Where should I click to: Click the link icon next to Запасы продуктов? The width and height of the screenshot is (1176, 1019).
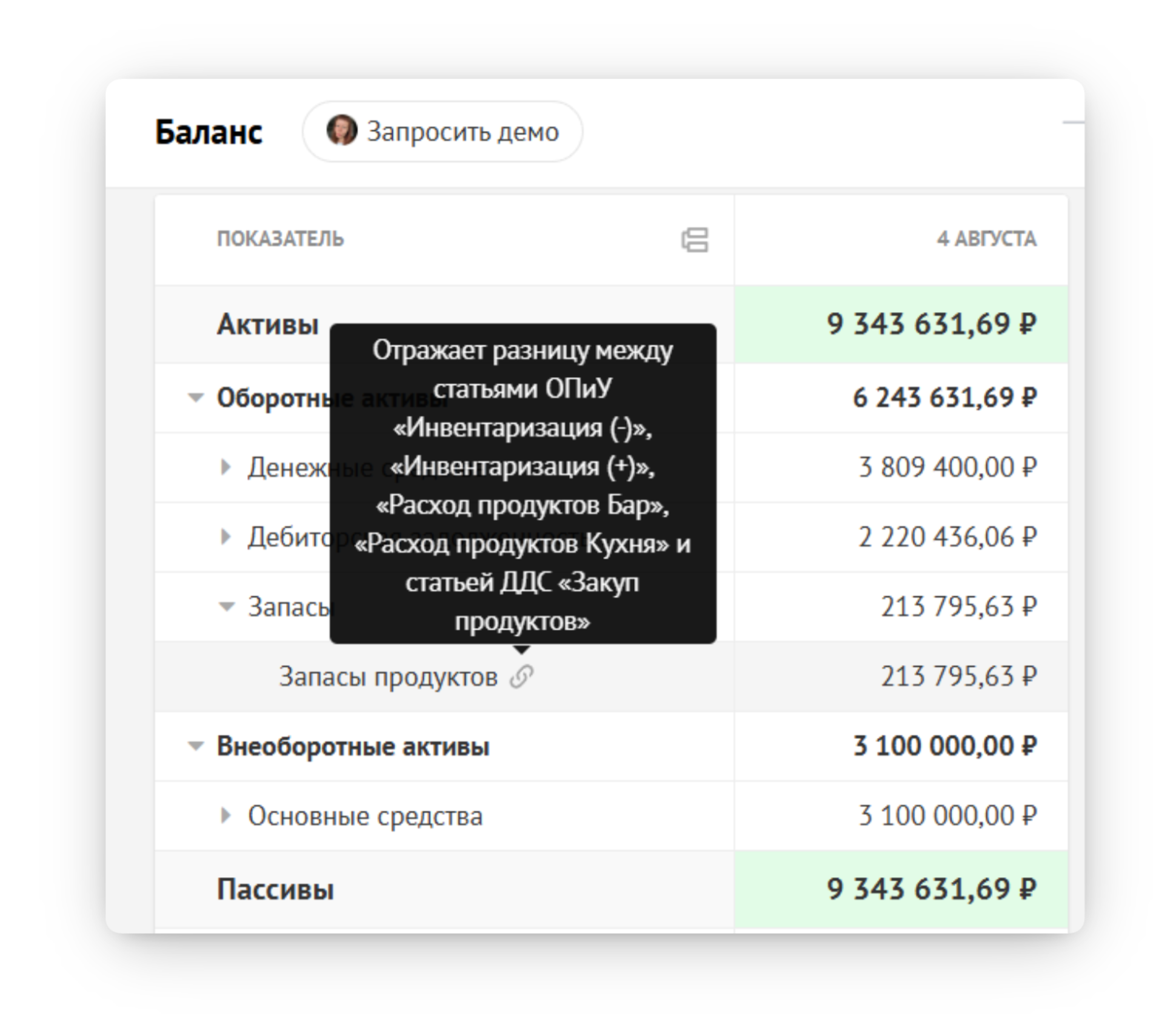(521, 677)
